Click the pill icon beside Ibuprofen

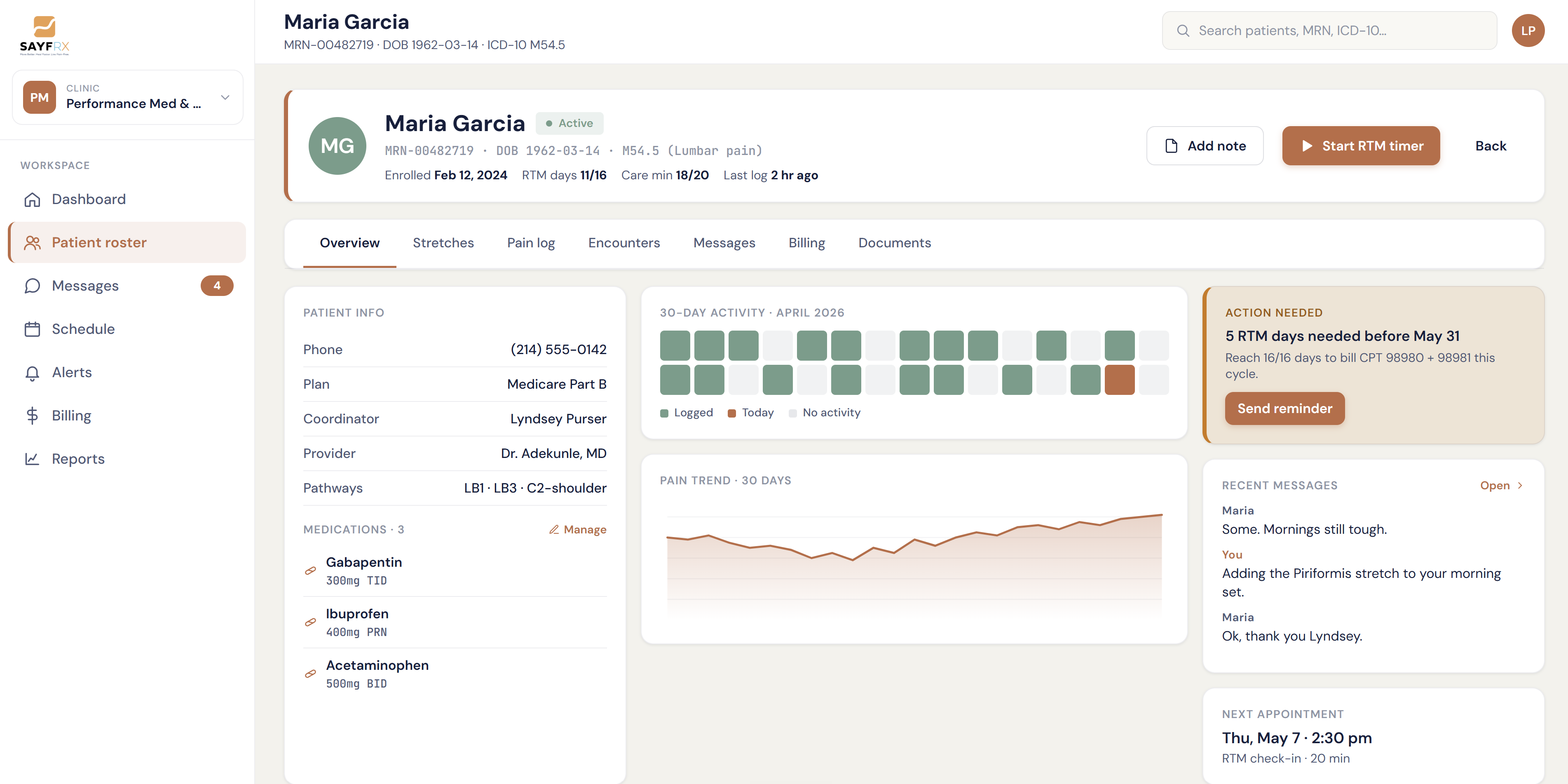coord(310,622)
